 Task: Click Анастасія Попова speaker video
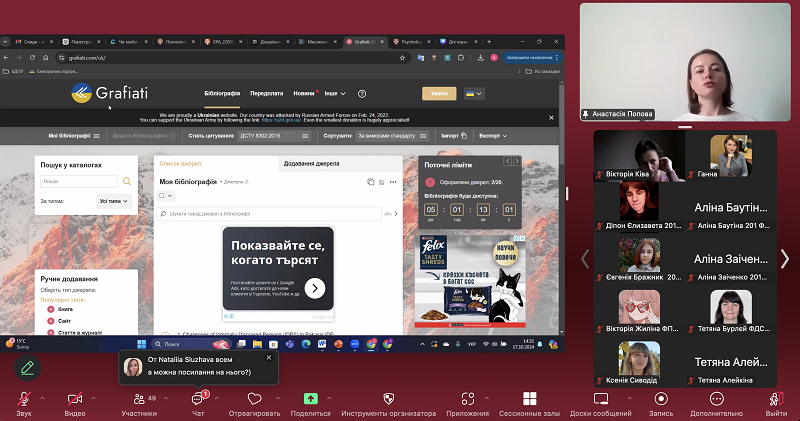(x=685, y=62)
